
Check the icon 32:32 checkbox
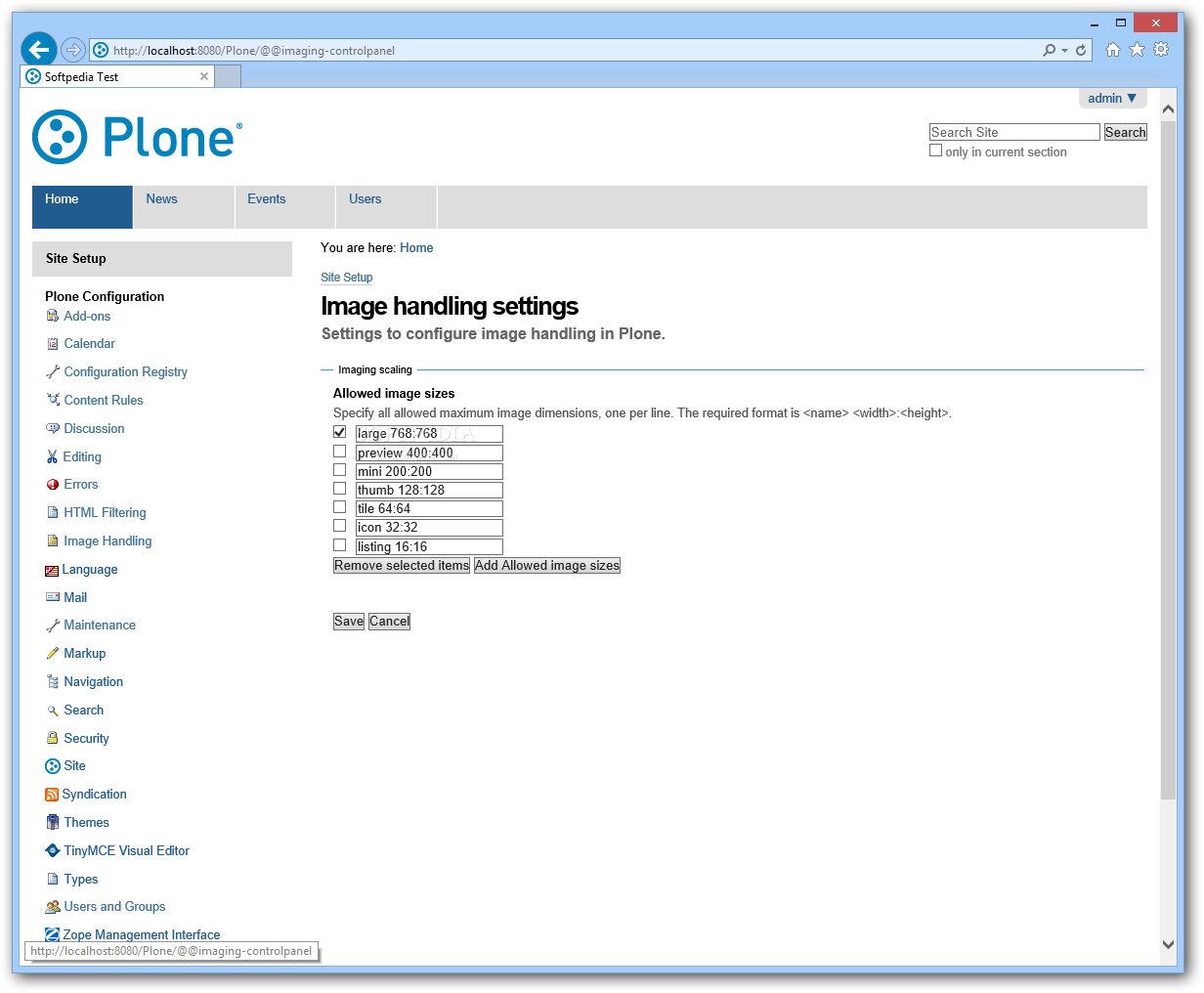click(339, 526)
